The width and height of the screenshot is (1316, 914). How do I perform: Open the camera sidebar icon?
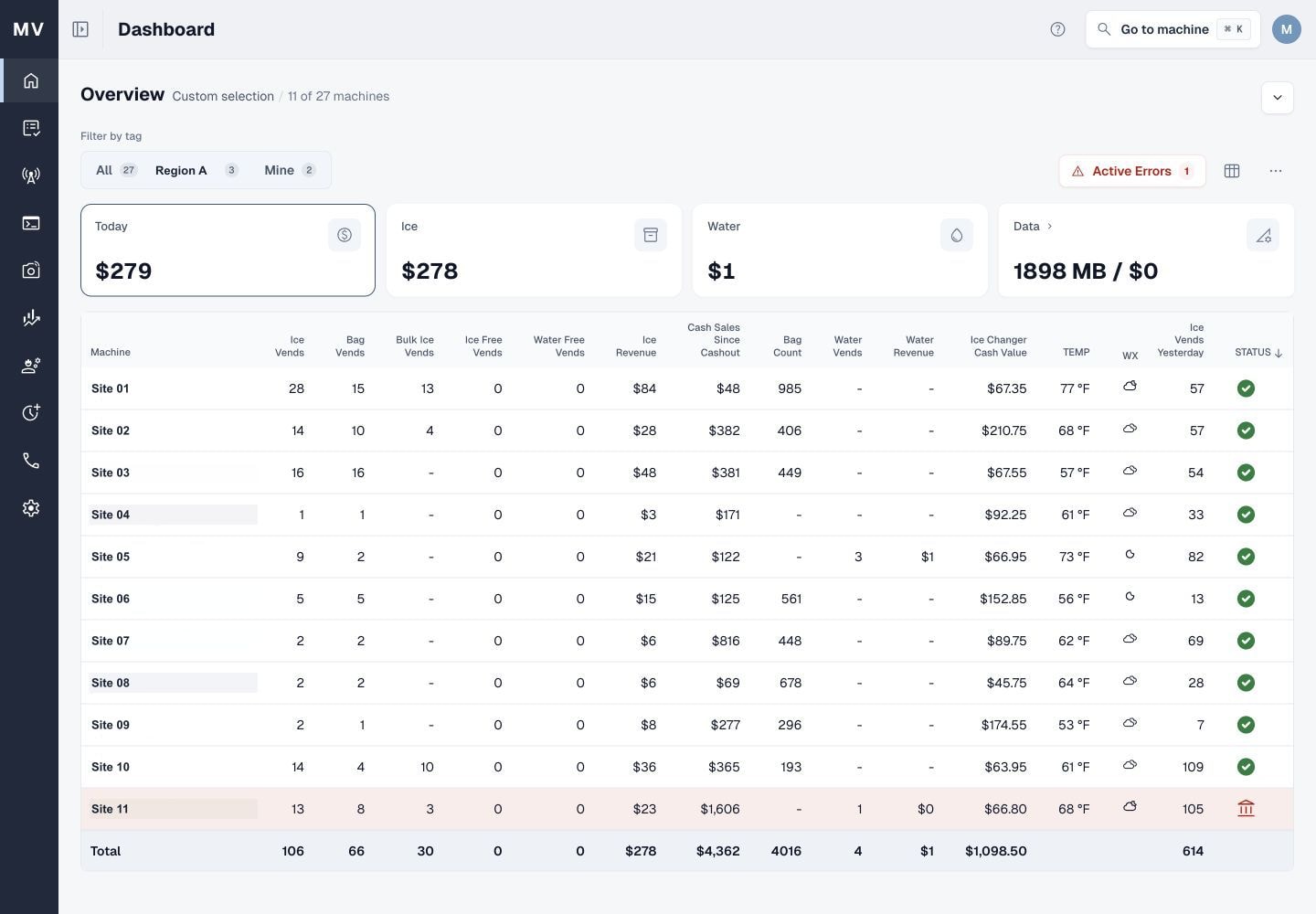pos(31,271)
